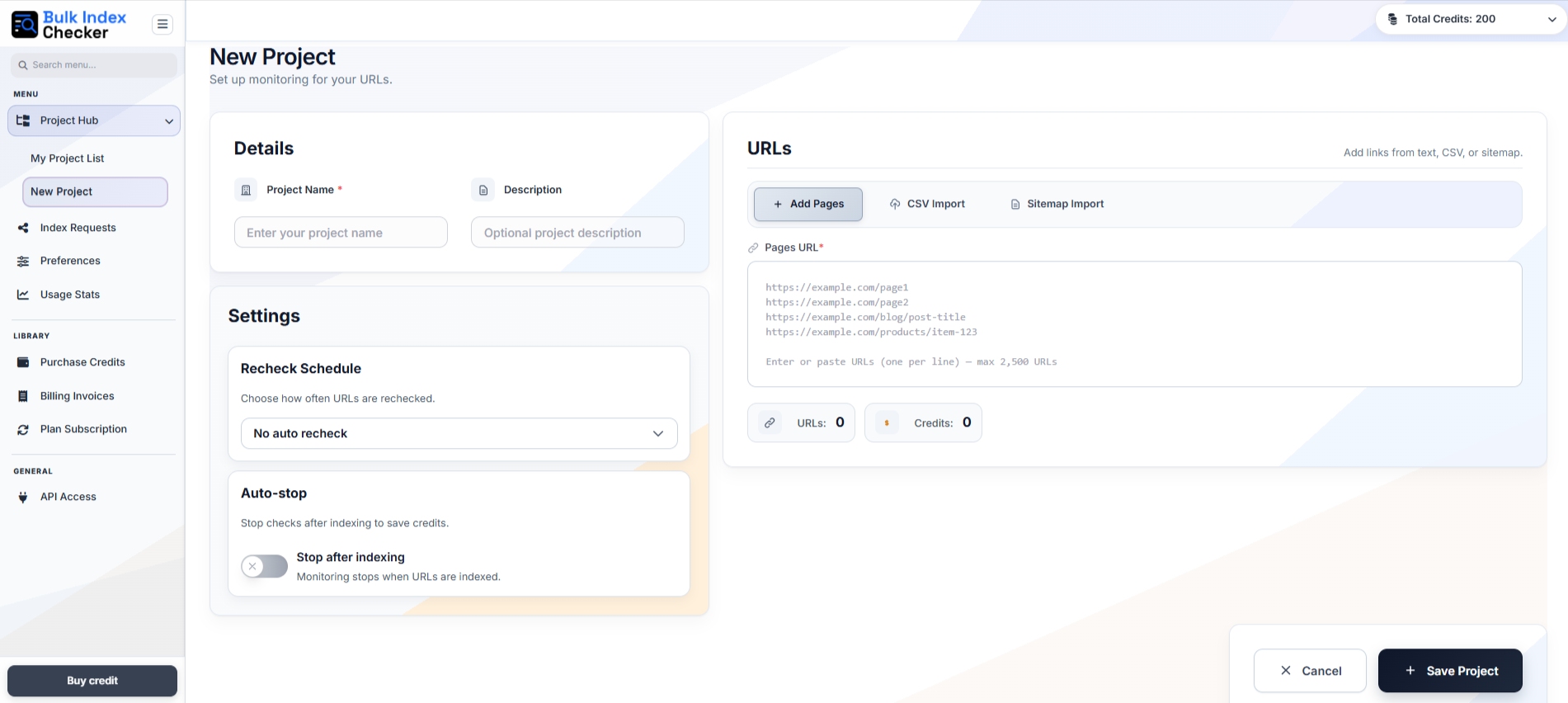Click the URLs count value
Screen dimensions: 1568x703
tap(840, 422)
